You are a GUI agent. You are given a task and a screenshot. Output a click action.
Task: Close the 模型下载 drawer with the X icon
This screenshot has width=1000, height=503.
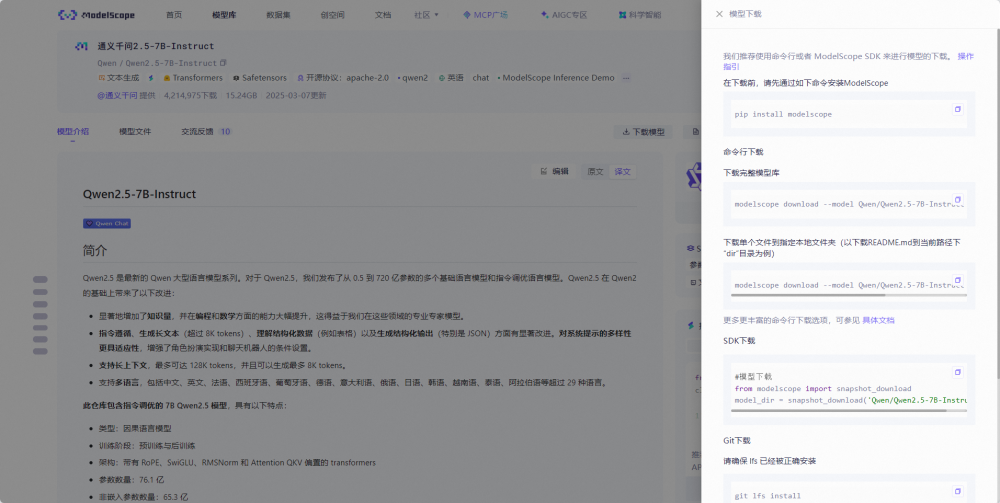pos(719,14)
